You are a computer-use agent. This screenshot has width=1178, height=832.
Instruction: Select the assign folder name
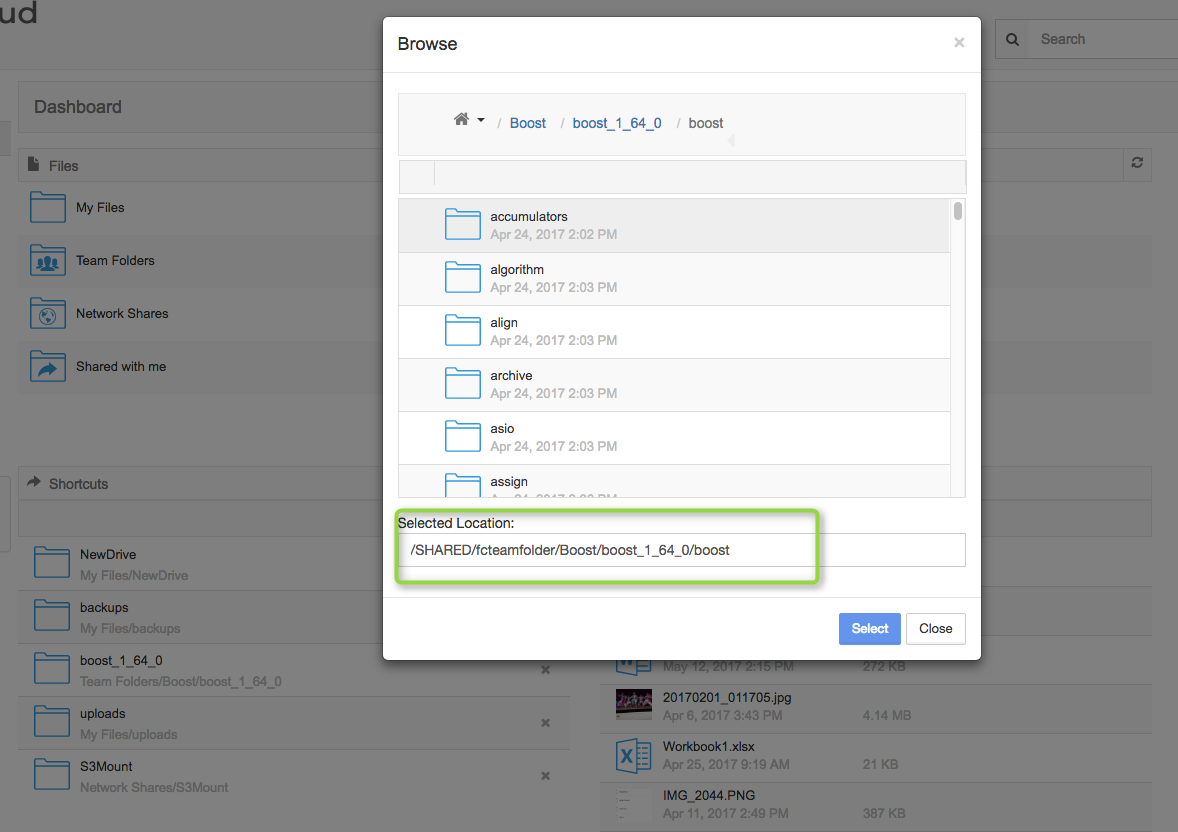pos(509,482)
